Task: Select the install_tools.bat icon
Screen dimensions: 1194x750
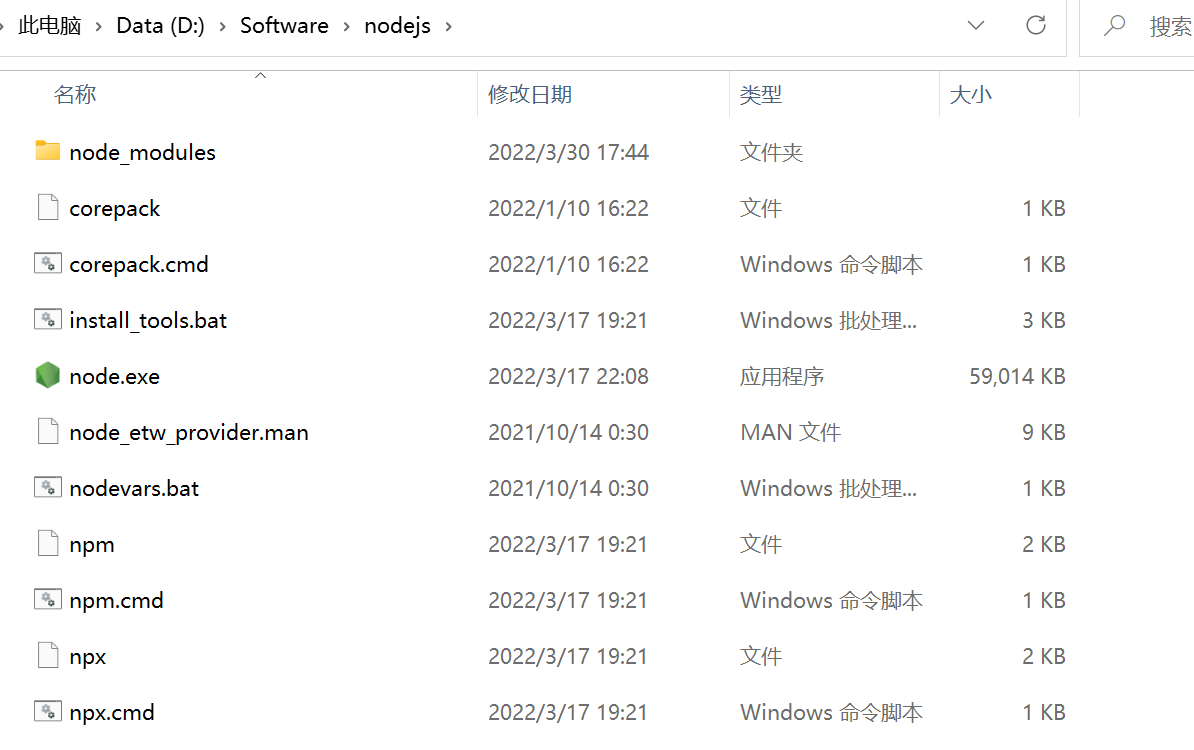Action: 47,319
